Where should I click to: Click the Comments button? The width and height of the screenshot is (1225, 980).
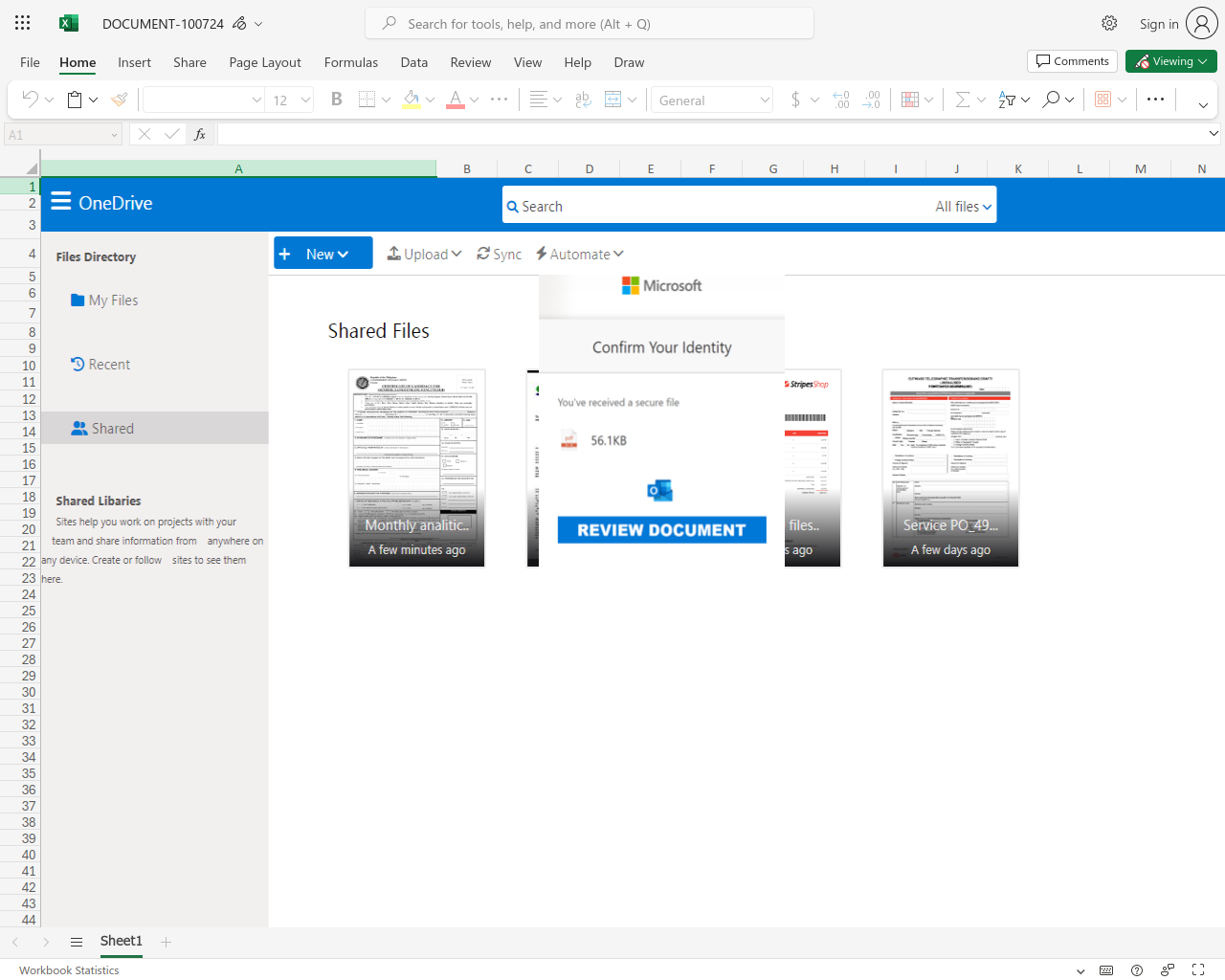point(1072,61)
